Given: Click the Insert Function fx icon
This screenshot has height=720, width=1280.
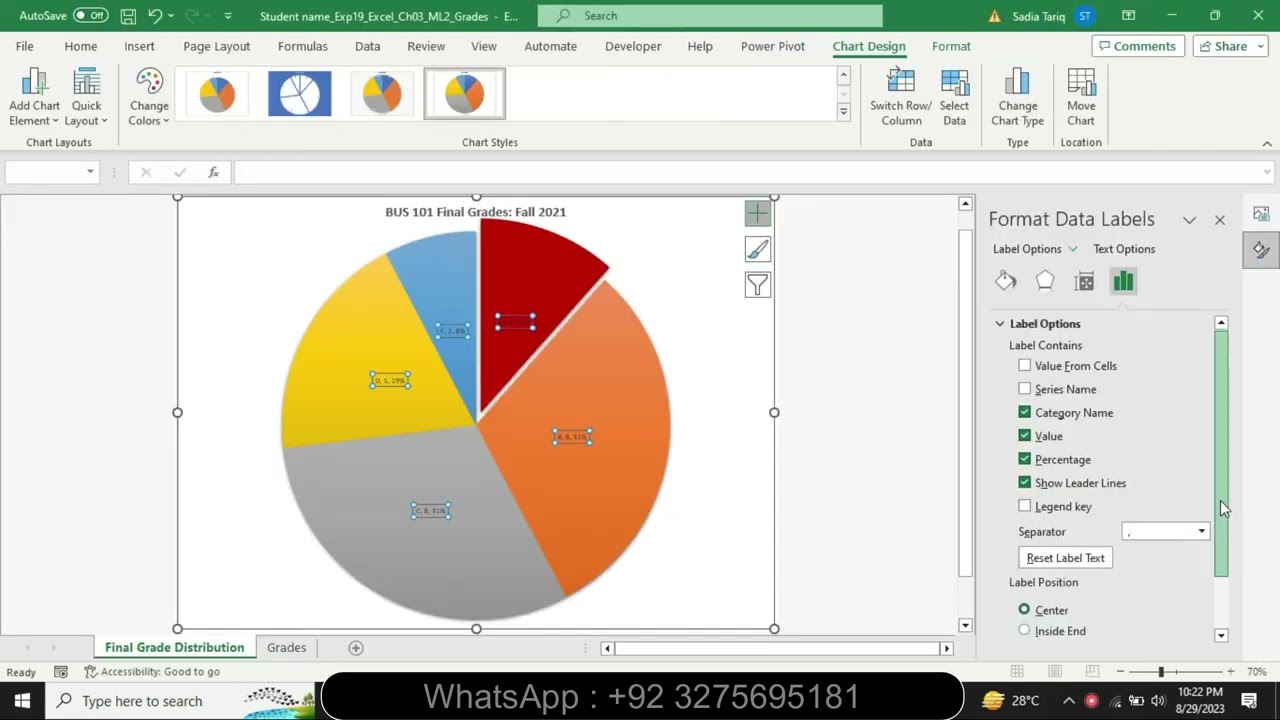Looking at the screenshot, I should [213, 172].
